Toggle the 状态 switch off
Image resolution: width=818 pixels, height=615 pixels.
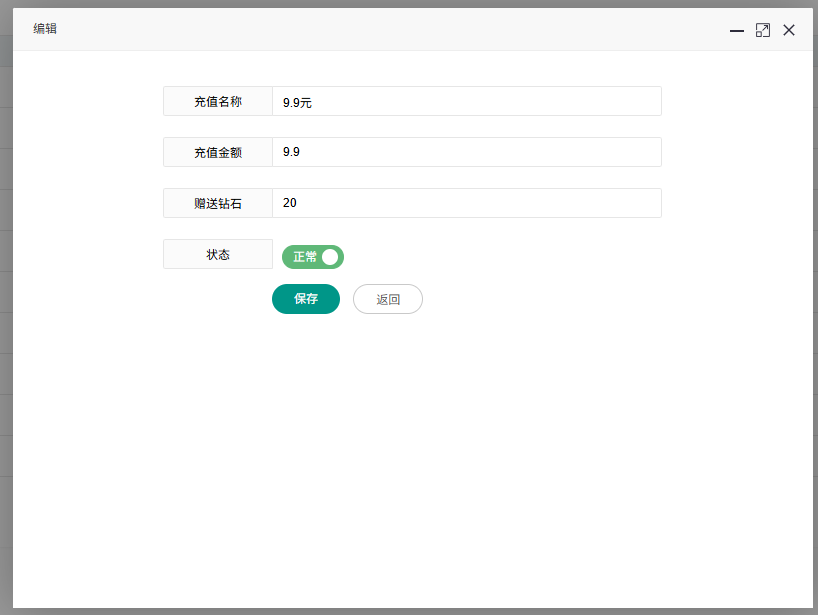313,257
